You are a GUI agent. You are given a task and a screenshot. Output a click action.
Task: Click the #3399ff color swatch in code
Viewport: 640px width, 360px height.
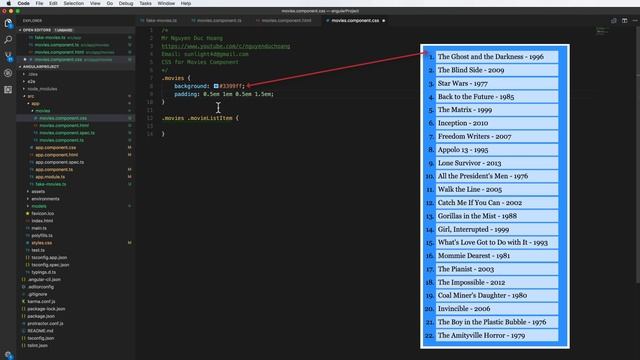coord(216,86)
